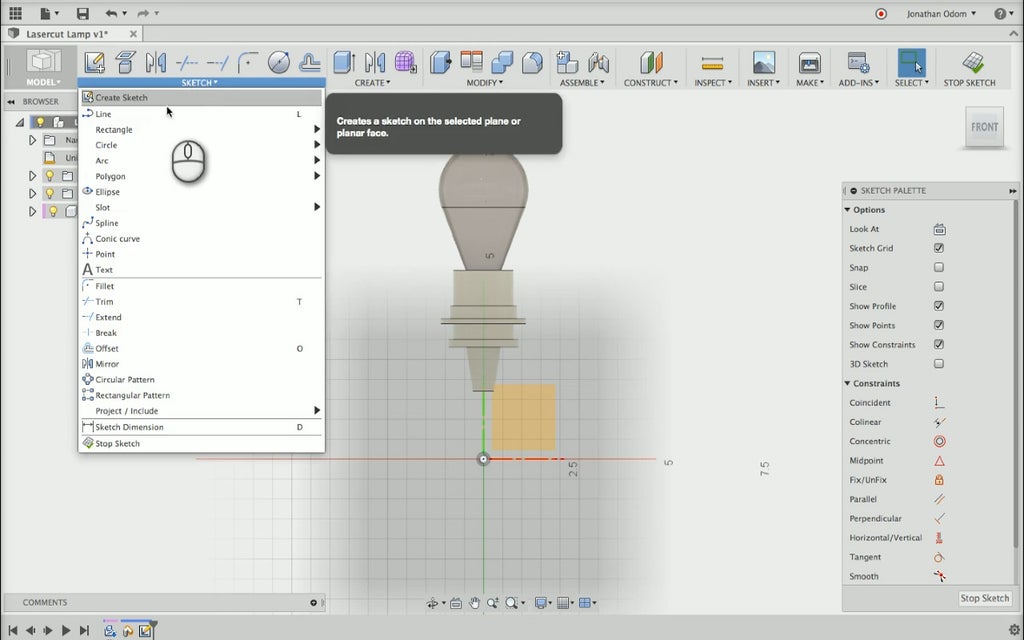Screen dimensions: 1024x640
Task: Click the Fix/UnFix lock icon
Action: (939, 480)
